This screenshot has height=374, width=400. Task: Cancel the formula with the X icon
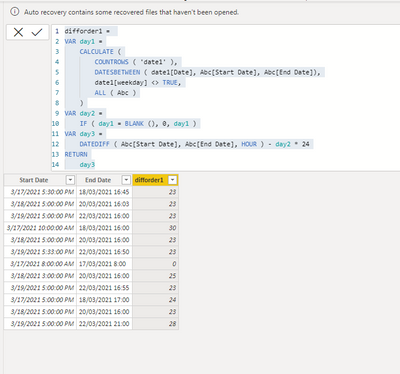pyautogui.click(x=18, y=32)
